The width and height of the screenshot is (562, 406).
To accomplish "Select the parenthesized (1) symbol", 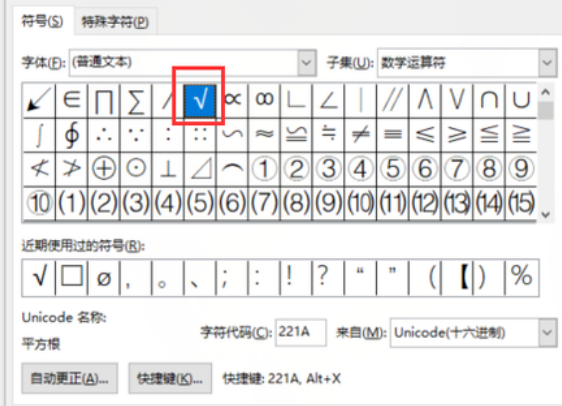I will [x=71, y=203].
